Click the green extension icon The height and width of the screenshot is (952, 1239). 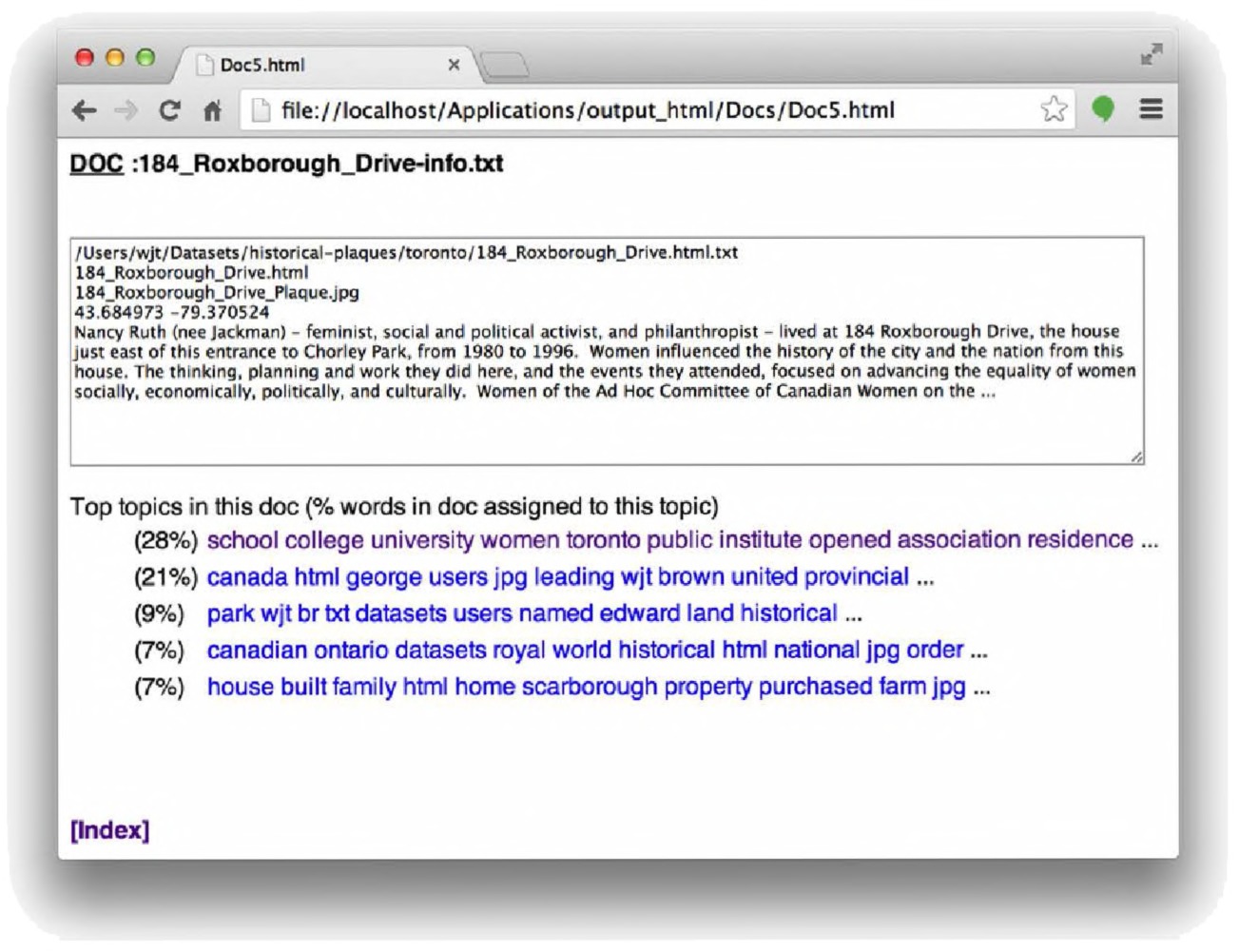(x=1103, y=109)
